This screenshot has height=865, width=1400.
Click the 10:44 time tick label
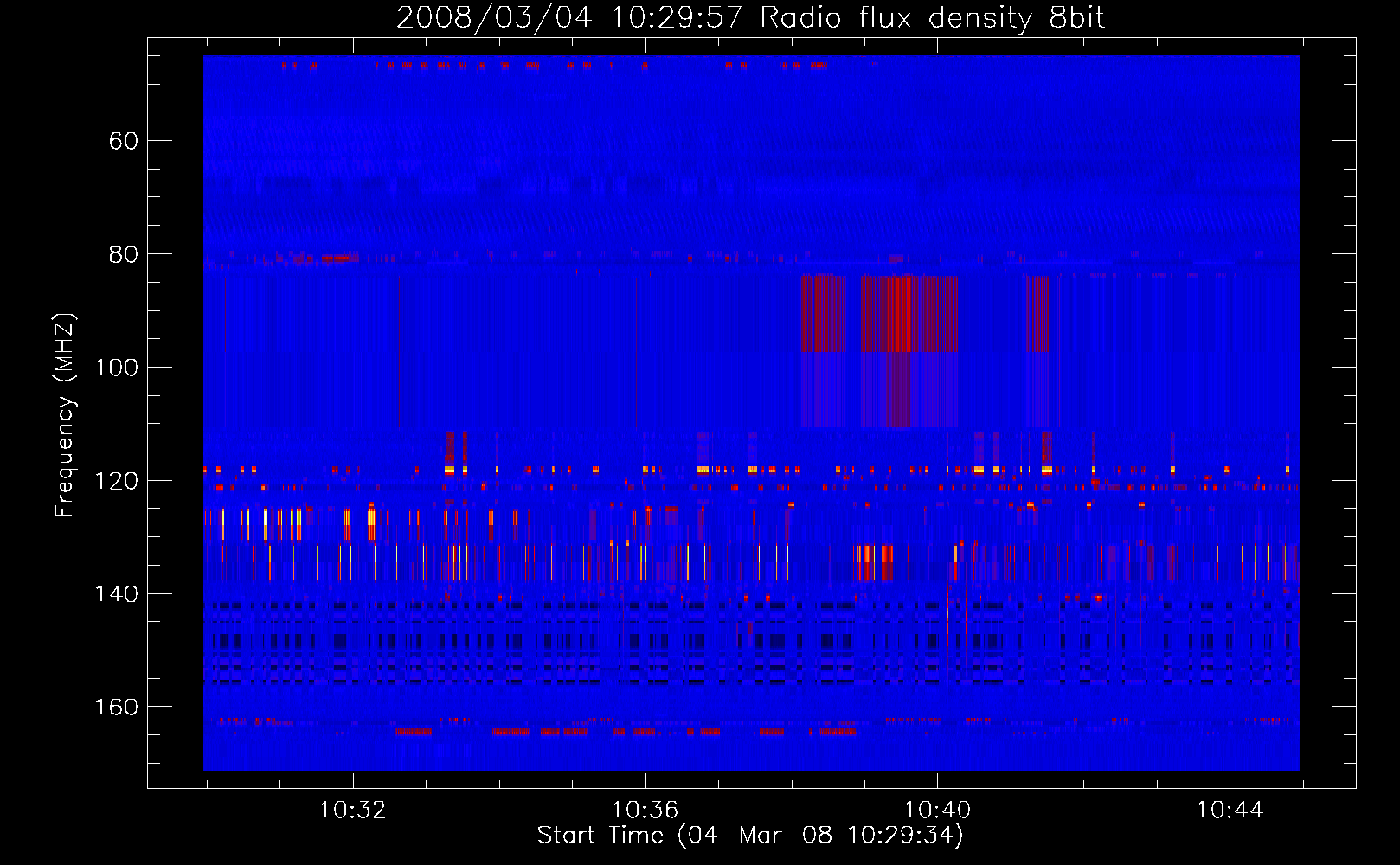pyautogui.click(x=1230, y=811)
